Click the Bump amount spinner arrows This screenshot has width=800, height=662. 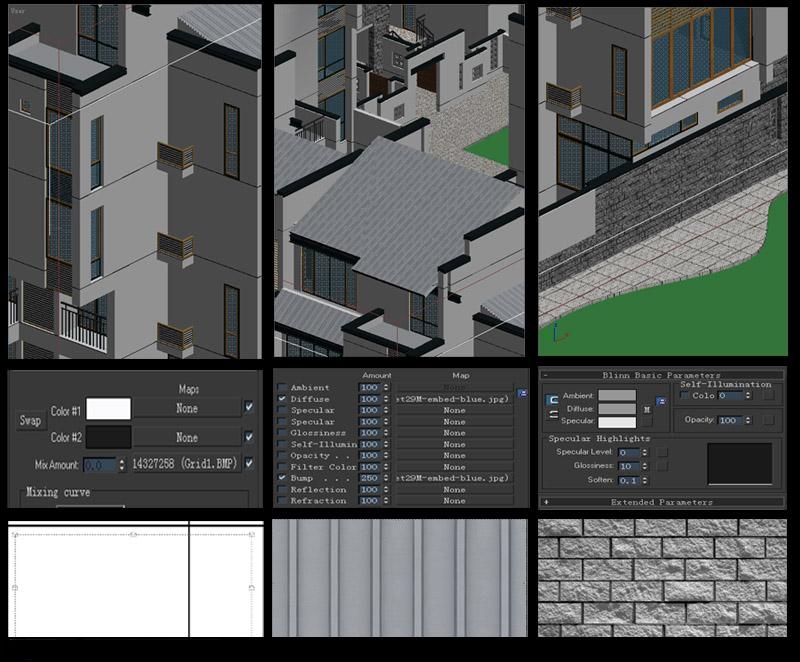pyautogui.click(x=386, y=478)
